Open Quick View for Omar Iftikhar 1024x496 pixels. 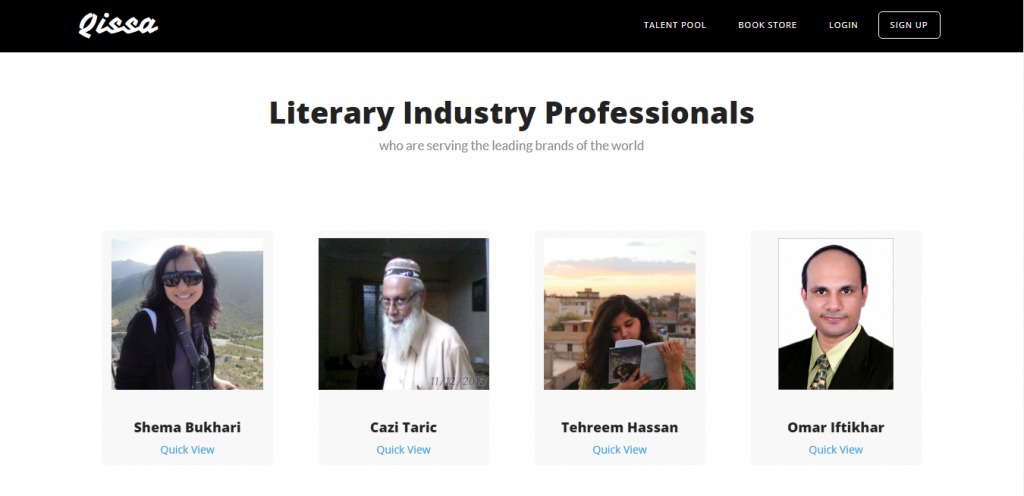click(x=835, y=450)
